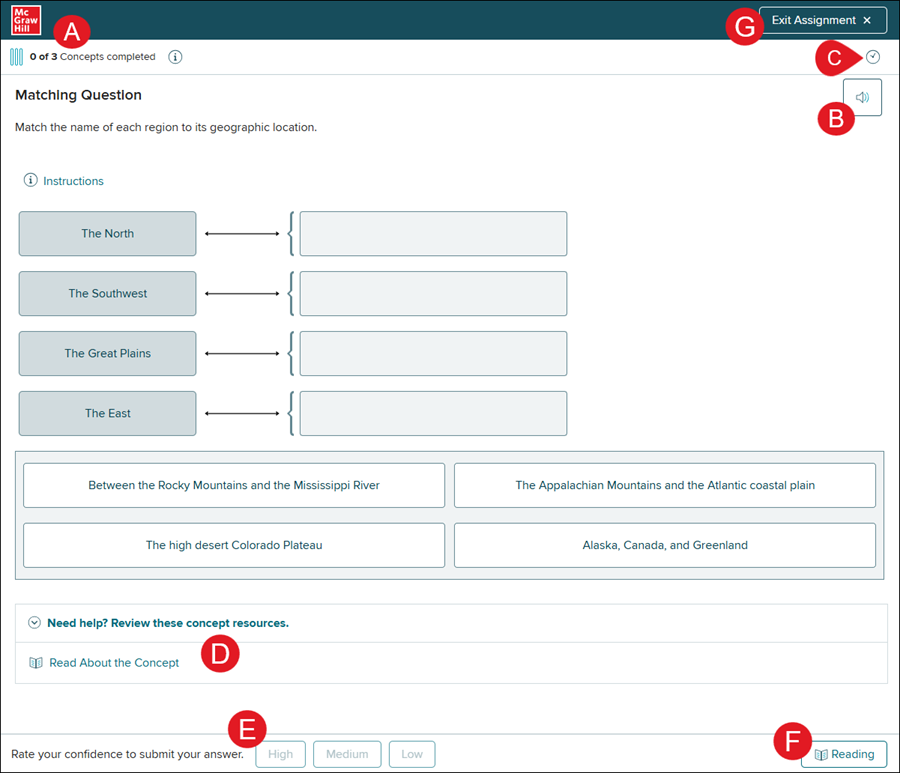Open the Reading button at bottom right

843,754
